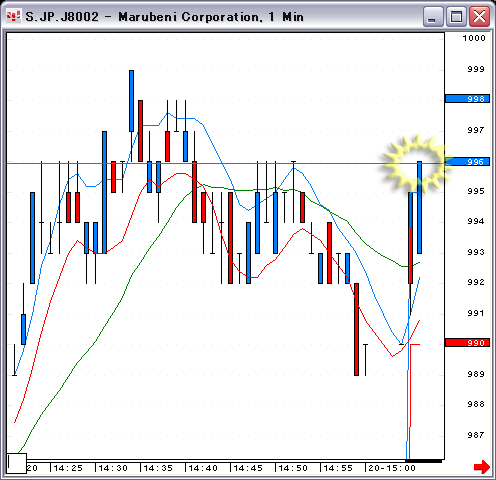This screenshot has height=480, width=496.
Task: Maximize the Marubeni chart window
Action: 456,17
